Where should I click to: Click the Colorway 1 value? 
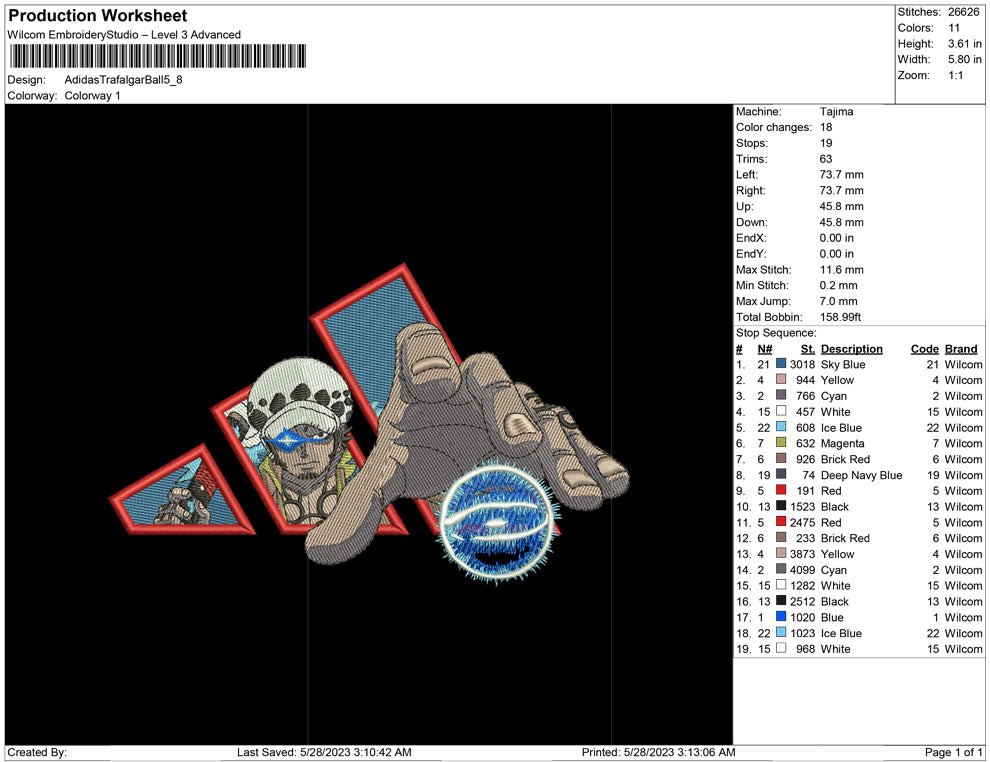92,96
